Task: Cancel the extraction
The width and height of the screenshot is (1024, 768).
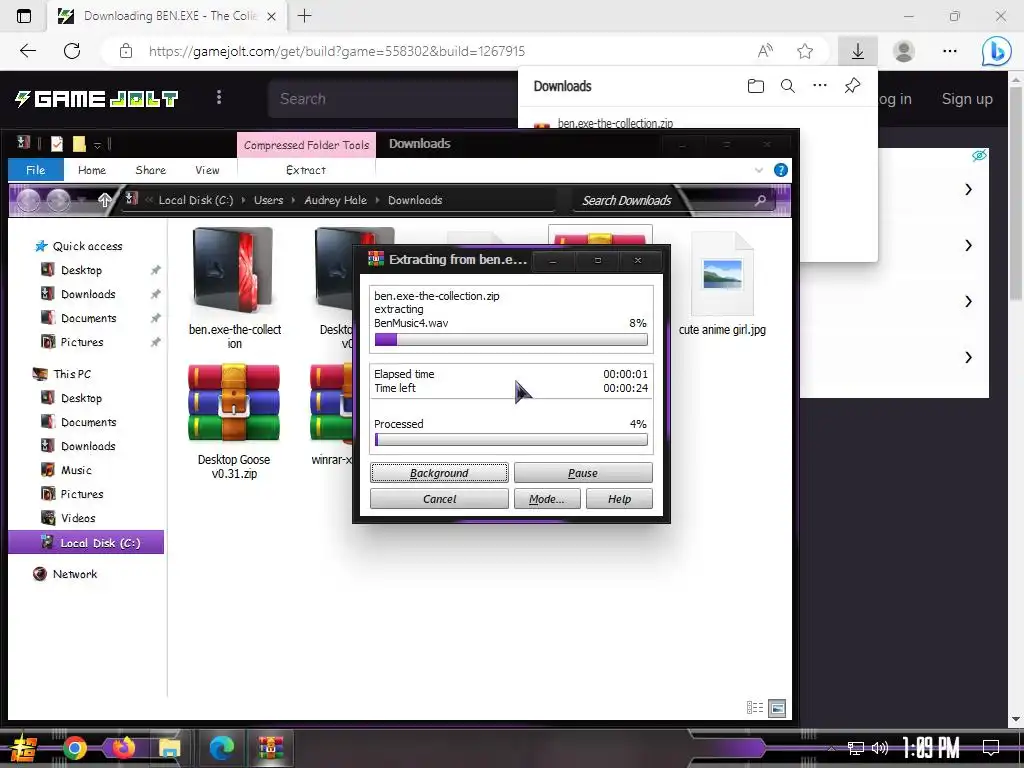Action: click(439, 499)
